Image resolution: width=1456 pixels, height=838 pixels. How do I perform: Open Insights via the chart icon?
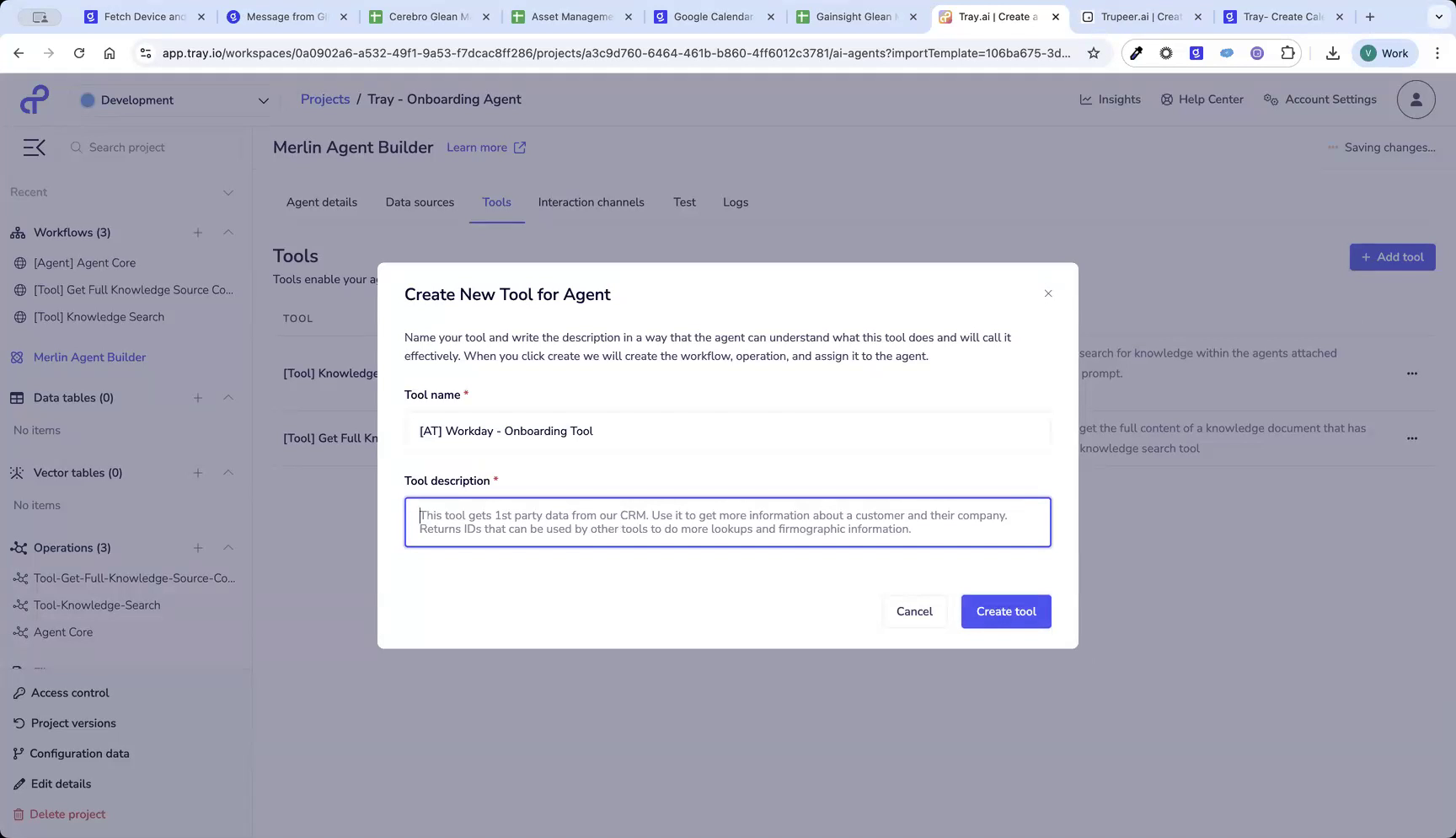1085,99
